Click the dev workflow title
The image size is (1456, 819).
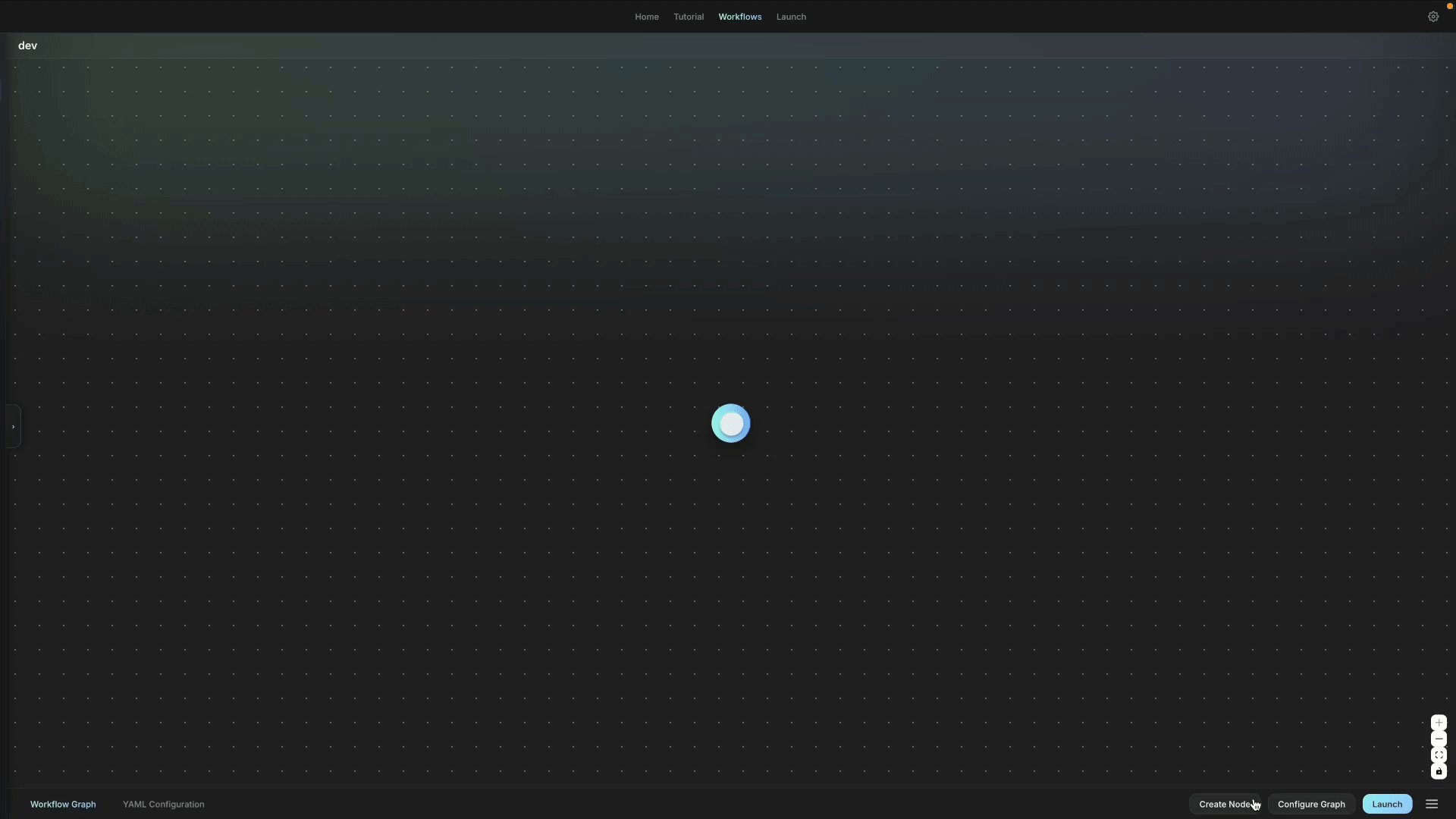click(x=28, y=45)
